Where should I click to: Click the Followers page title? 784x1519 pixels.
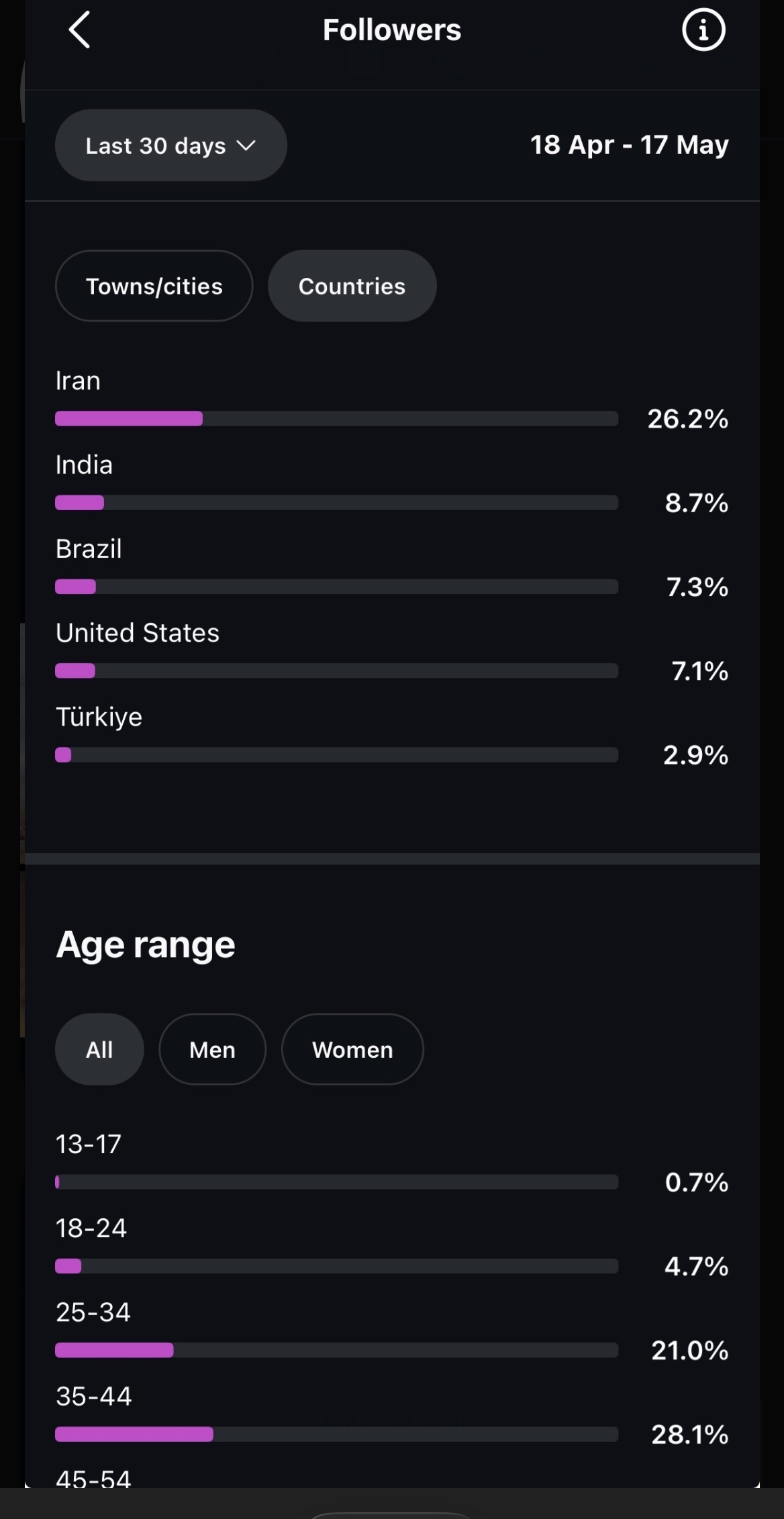392,30
